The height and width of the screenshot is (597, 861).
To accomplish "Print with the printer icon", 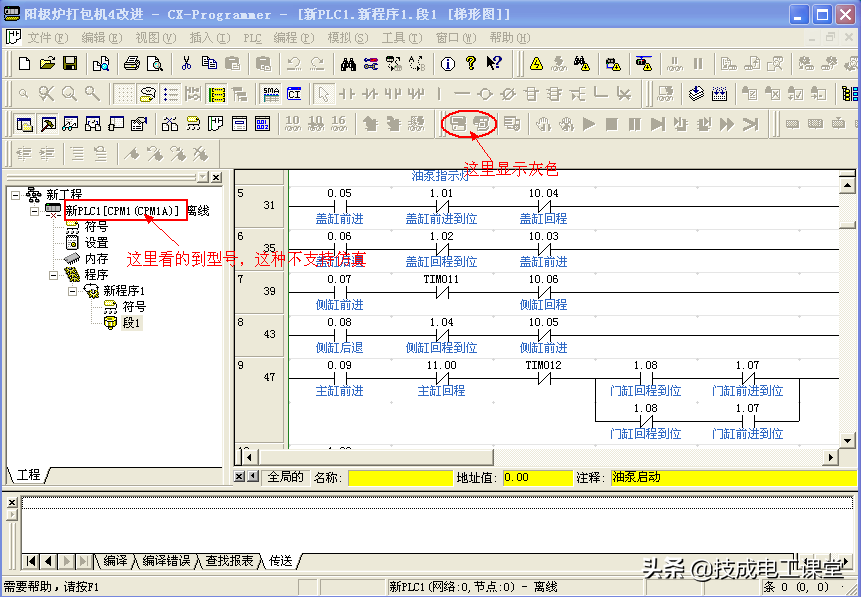I will (x=132, y=64).
